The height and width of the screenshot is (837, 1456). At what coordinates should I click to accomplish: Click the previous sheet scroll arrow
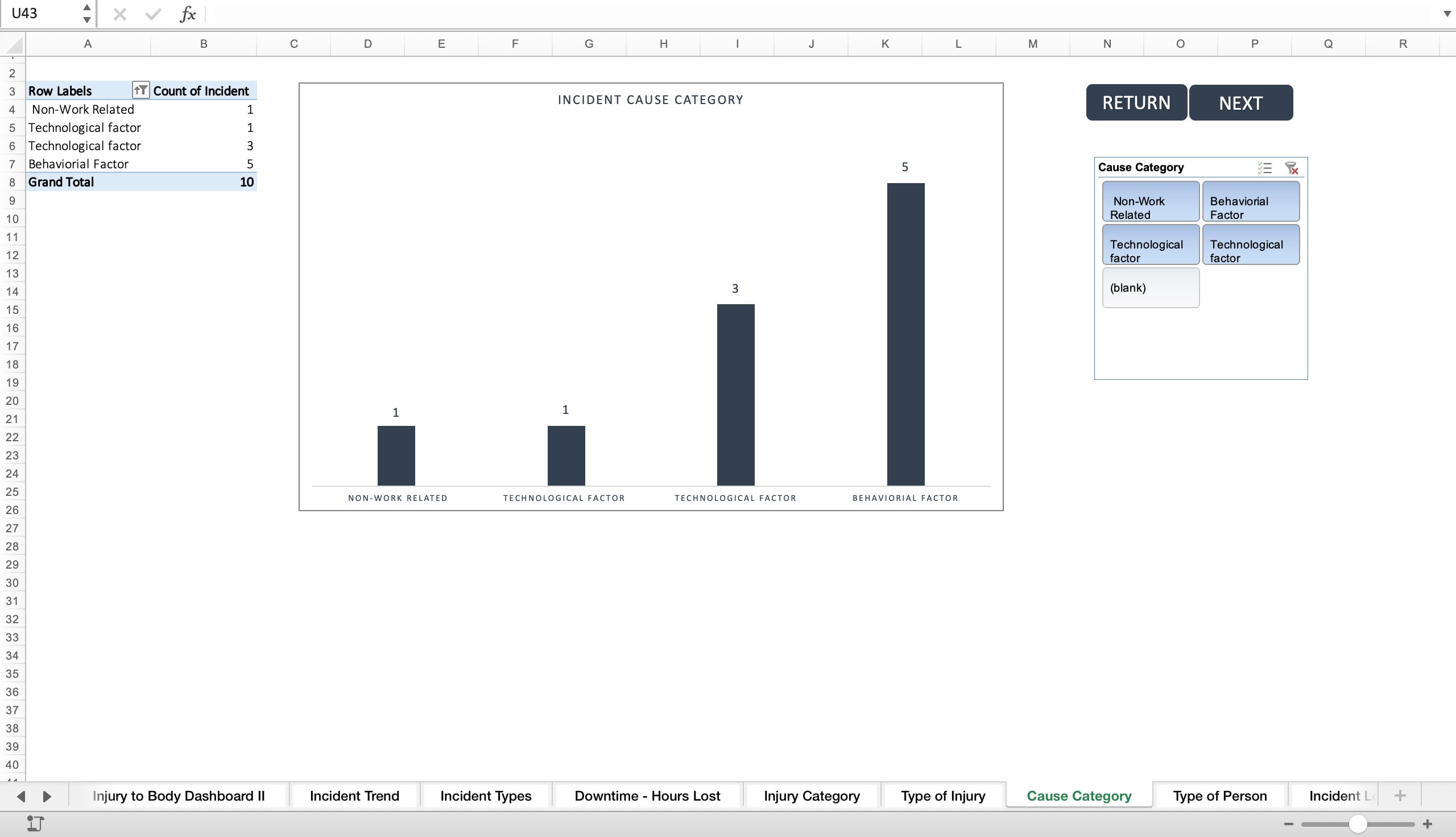(x=21, y=795)
